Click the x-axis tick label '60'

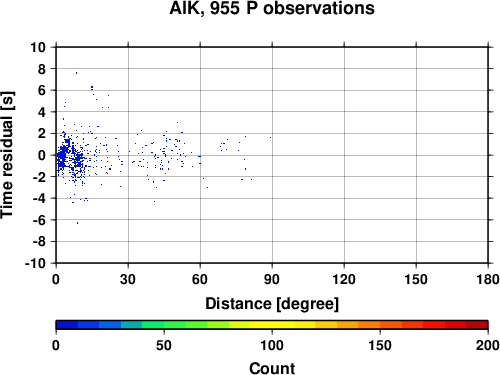pos(200,279)
